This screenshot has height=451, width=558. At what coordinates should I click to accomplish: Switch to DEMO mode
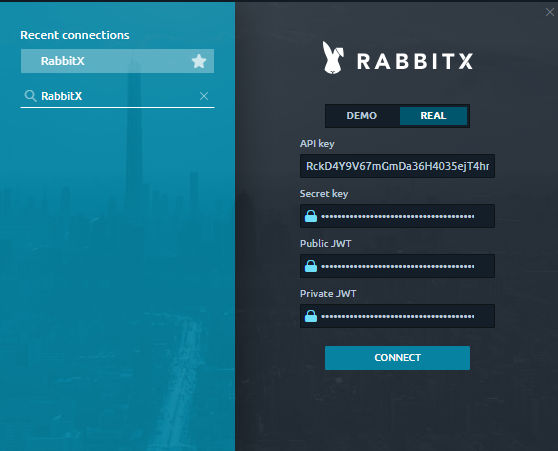click(x=362, y=116)
